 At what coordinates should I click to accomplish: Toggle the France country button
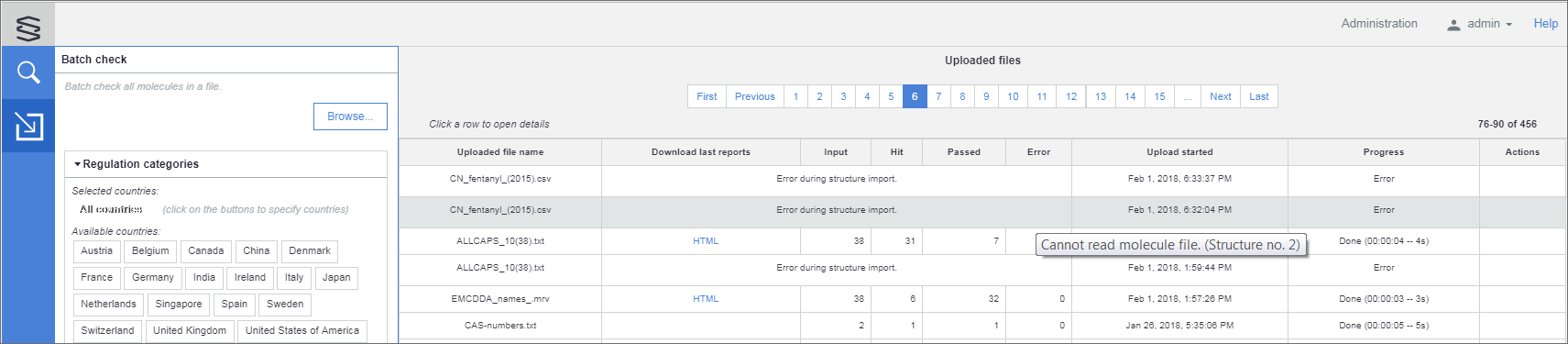[96, 278]
